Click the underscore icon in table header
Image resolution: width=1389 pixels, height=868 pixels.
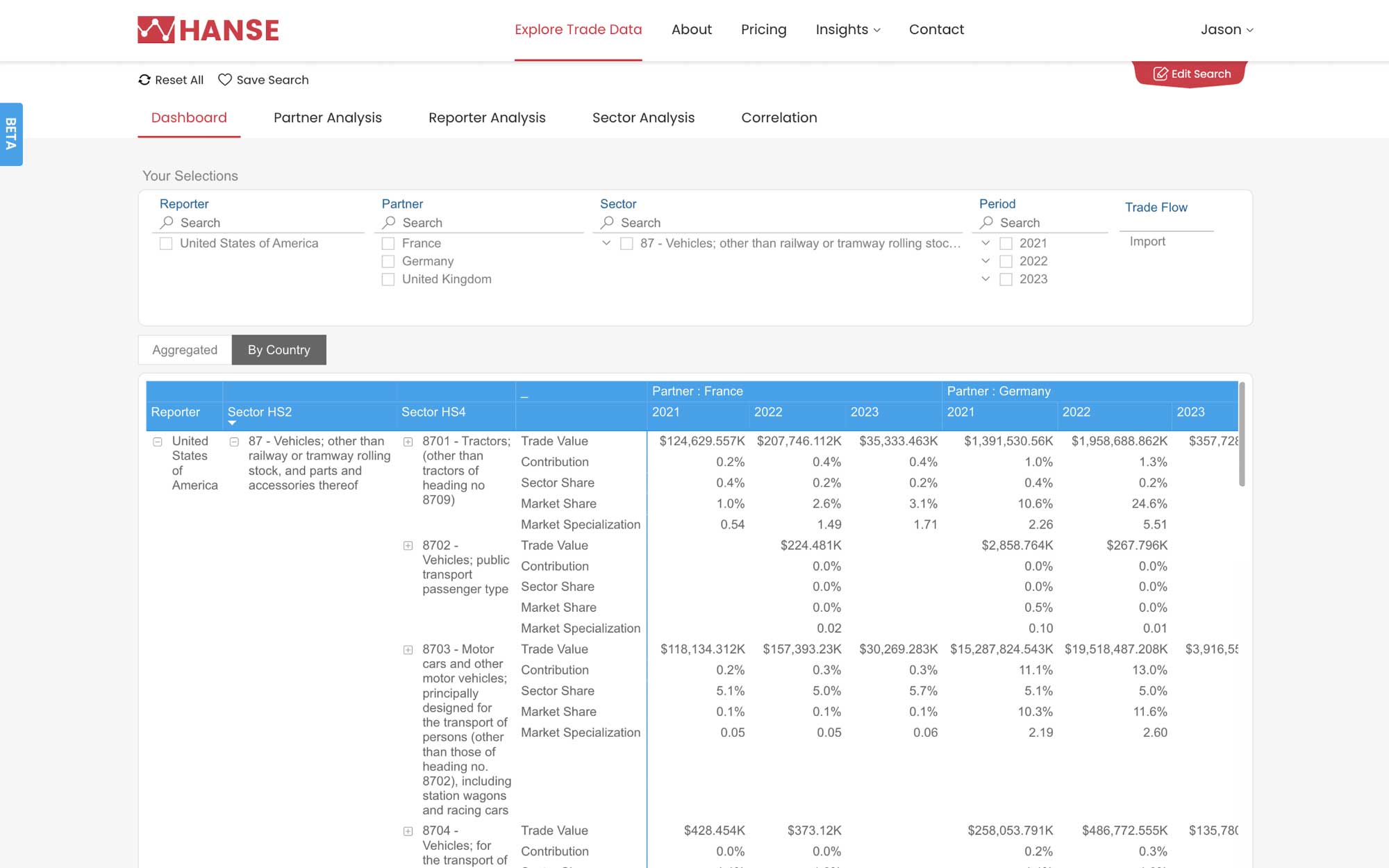(x=524, y=397)
